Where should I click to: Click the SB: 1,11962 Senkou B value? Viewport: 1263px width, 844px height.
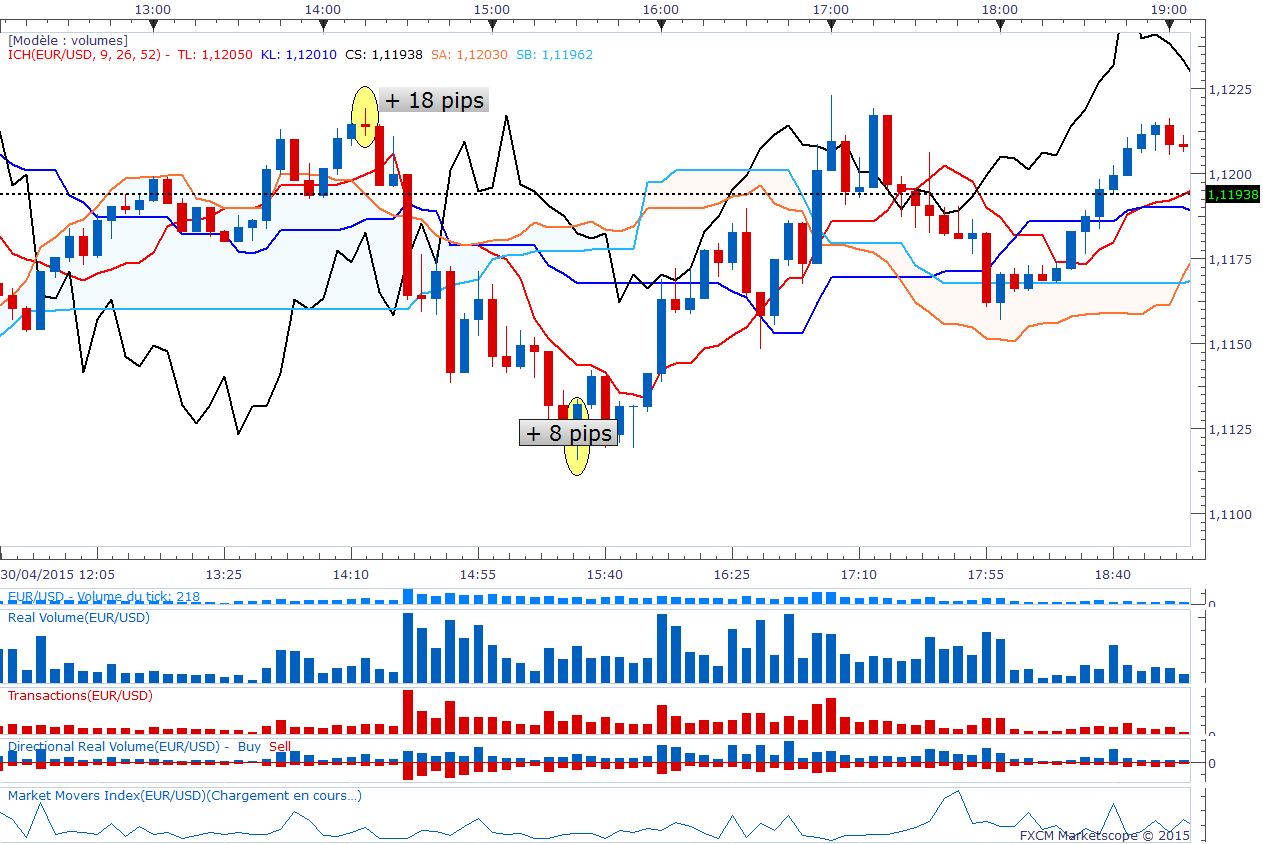[x=554, y=55]
